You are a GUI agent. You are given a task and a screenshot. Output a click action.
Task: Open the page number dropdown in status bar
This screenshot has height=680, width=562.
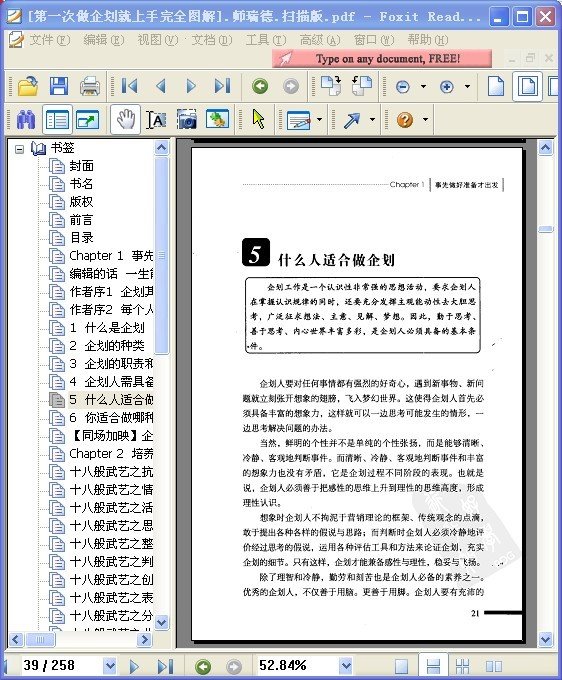point(110,665)
